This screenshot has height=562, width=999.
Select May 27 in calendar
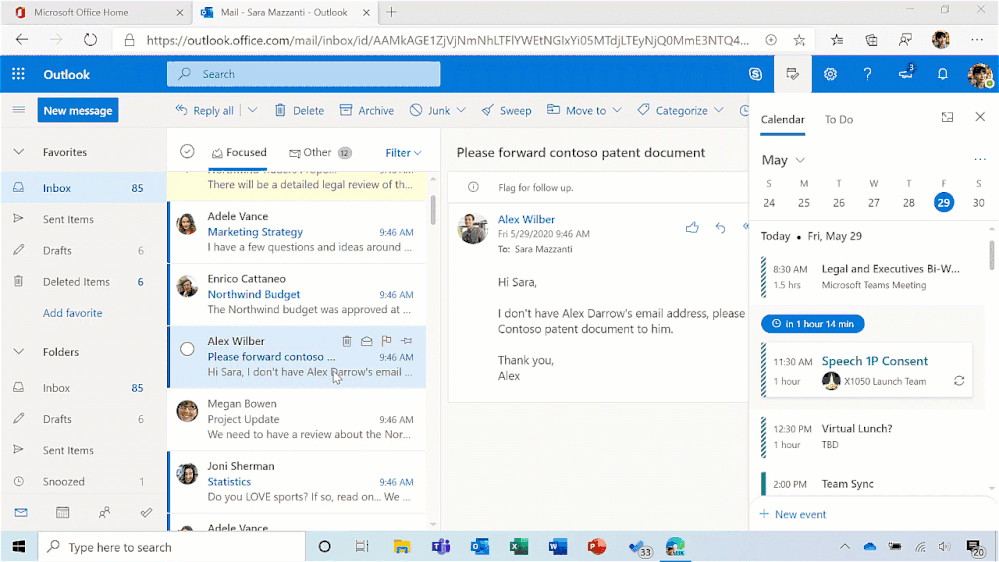pyautogui.click(x=873, y=203)
